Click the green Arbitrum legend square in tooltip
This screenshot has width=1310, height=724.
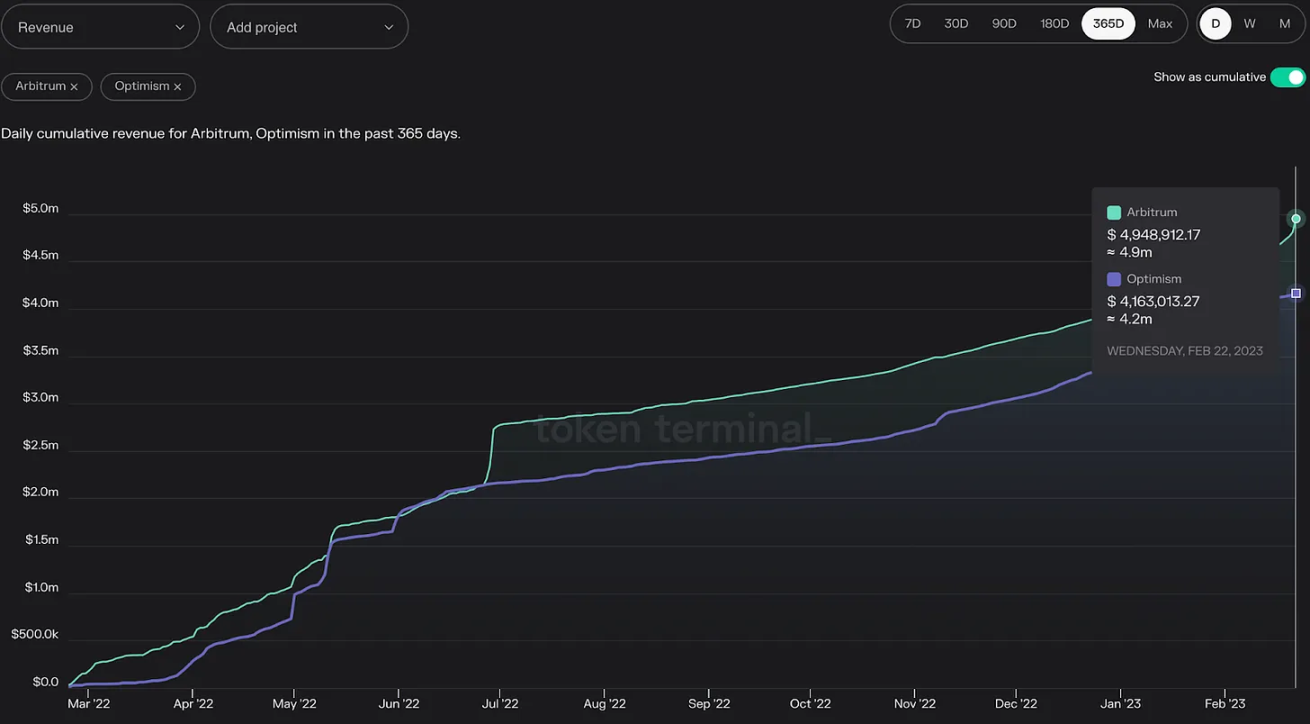click(1113, 212)
